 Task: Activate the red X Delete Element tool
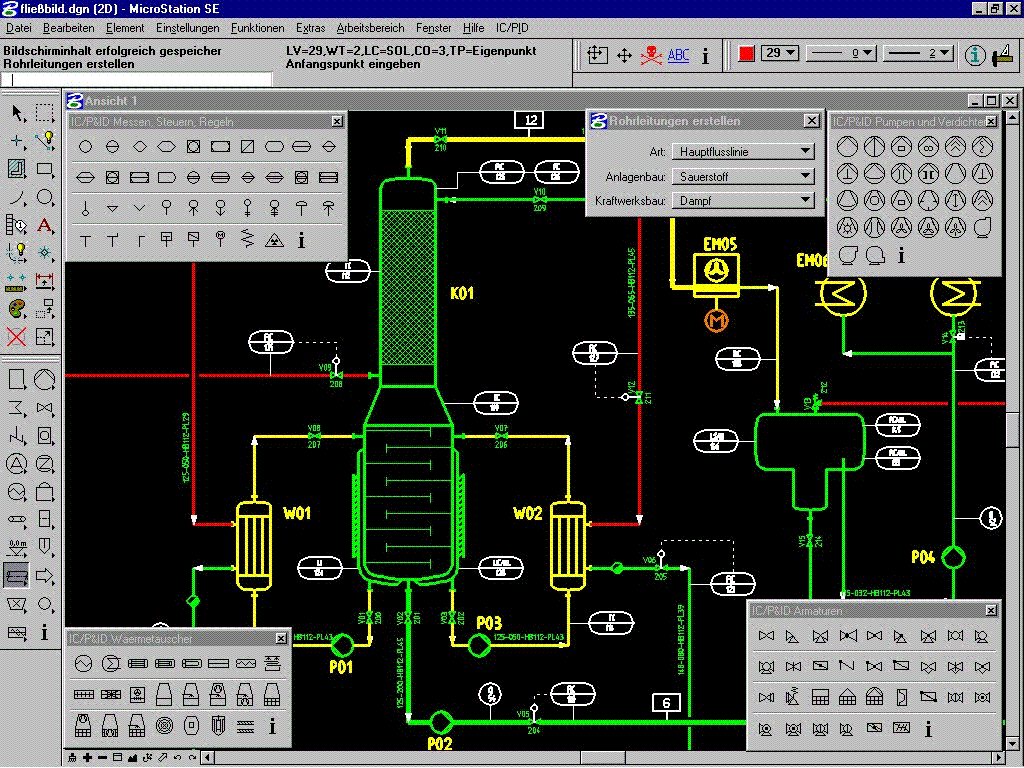pyautogui.click(x=17, y=336)
